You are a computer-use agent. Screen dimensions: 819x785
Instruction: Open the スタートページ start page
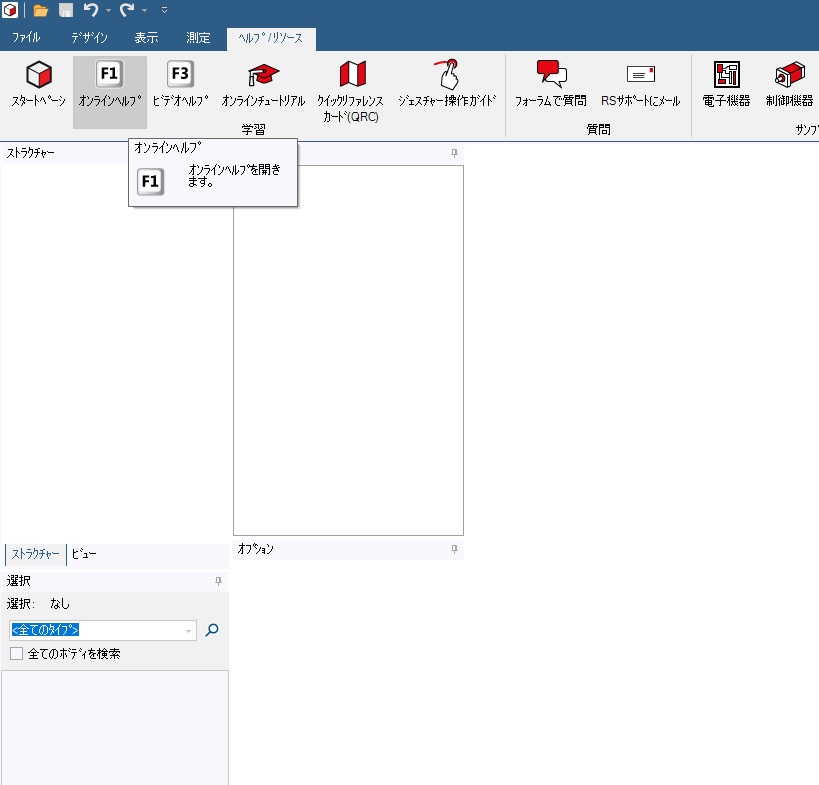point(38,85)
